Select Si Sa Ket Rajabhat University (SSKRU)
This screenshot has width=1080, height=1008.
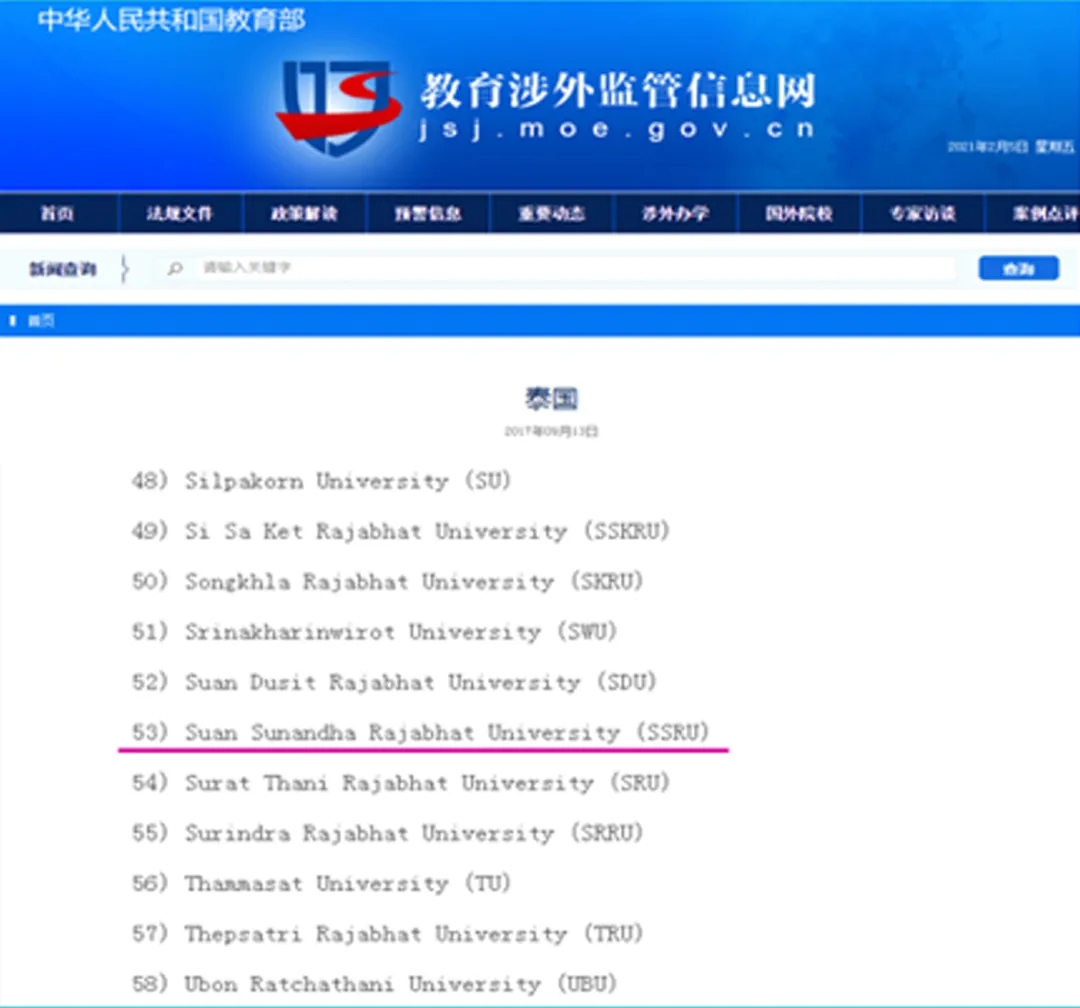click(x=400, y=531)
